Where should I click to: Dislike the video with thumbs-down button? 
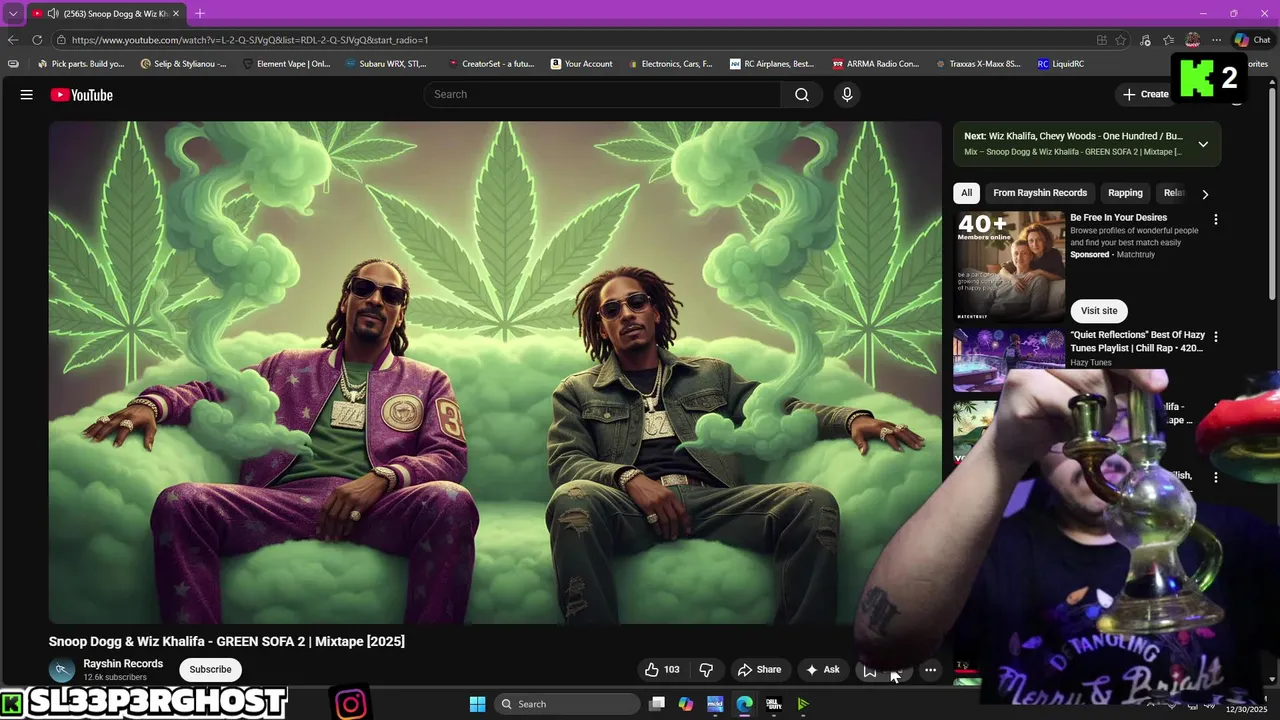pos(706,669)
